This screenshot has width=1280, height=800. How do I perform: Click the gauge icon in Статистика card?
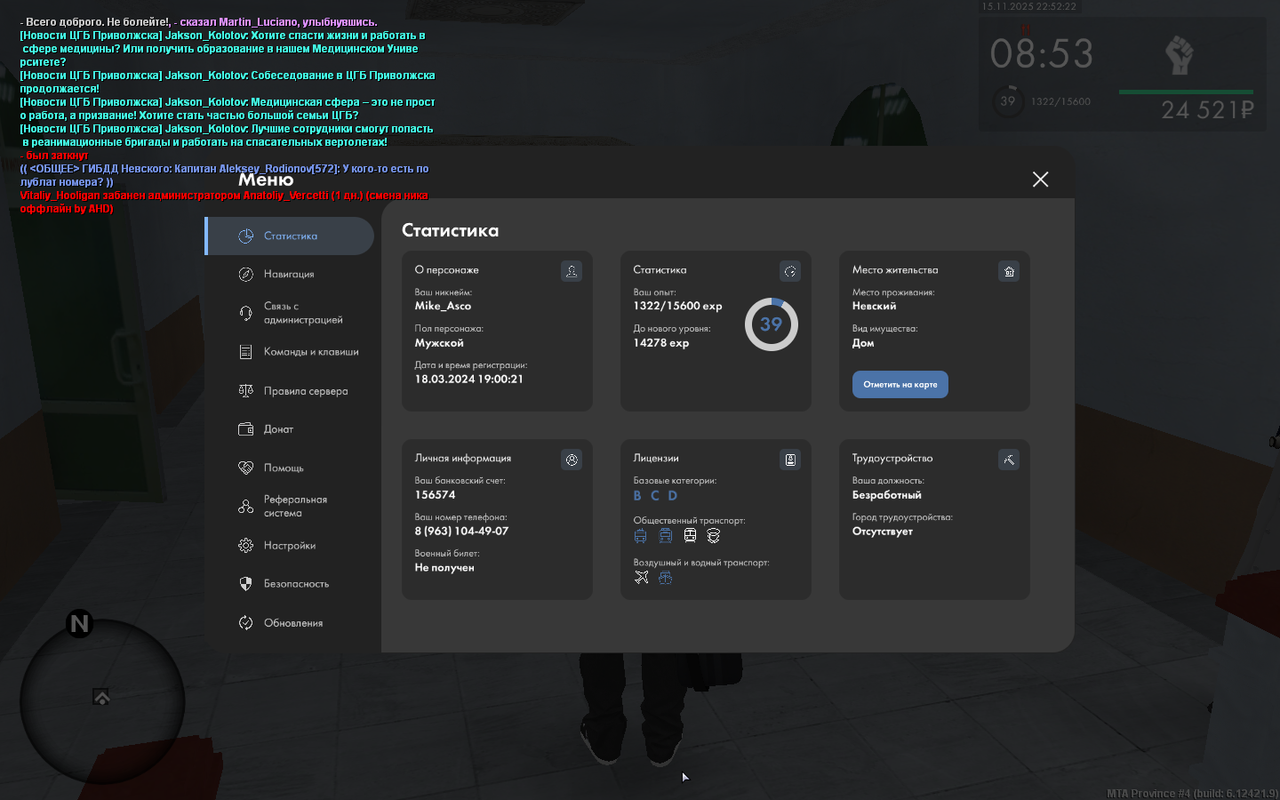(790, 271)
